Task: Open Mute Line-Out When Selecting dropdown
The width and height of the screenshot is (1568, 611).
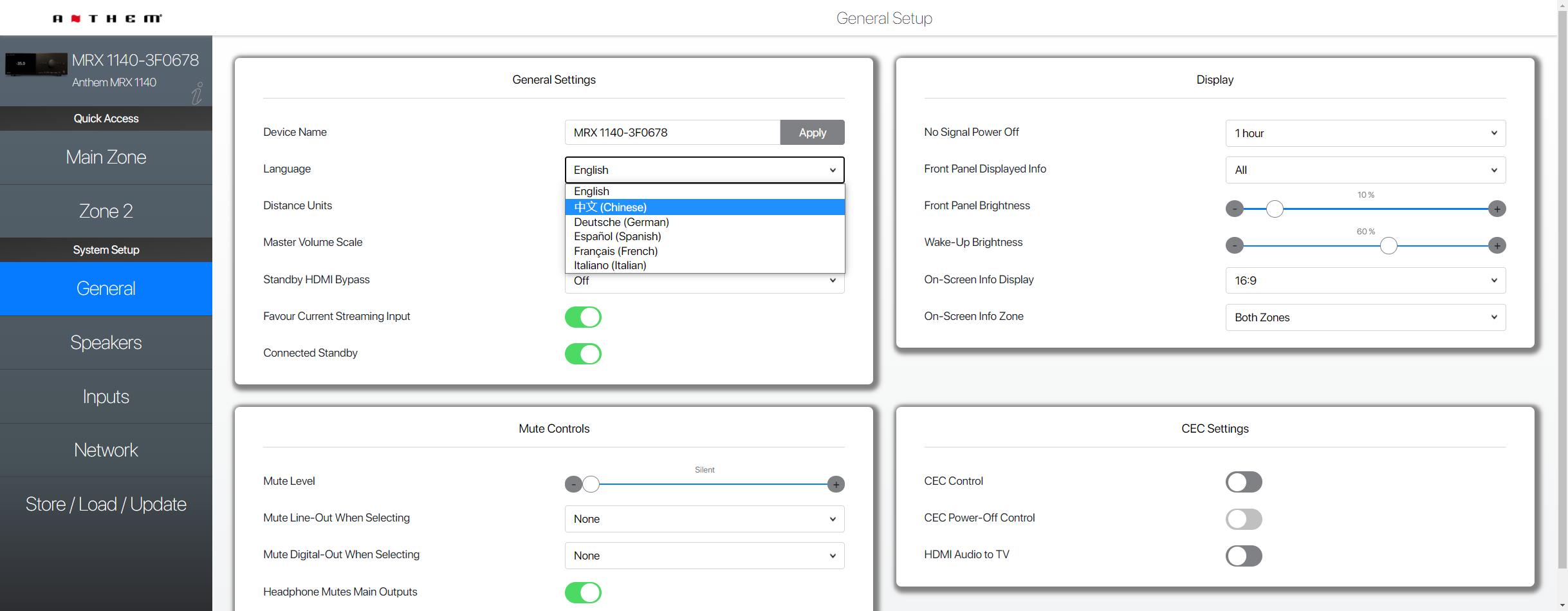Action: click(704, 519)
